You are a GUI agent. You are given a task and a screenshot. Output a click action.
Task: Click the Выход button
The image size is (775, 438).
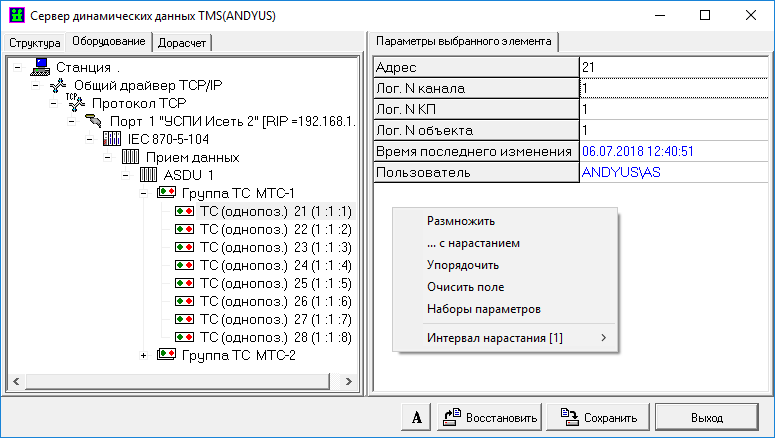coord(706,417)
